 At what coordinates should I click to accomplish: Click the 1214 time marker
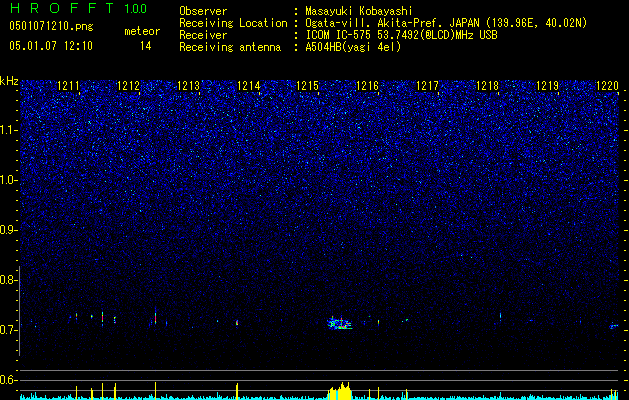(x=248, y=85)
